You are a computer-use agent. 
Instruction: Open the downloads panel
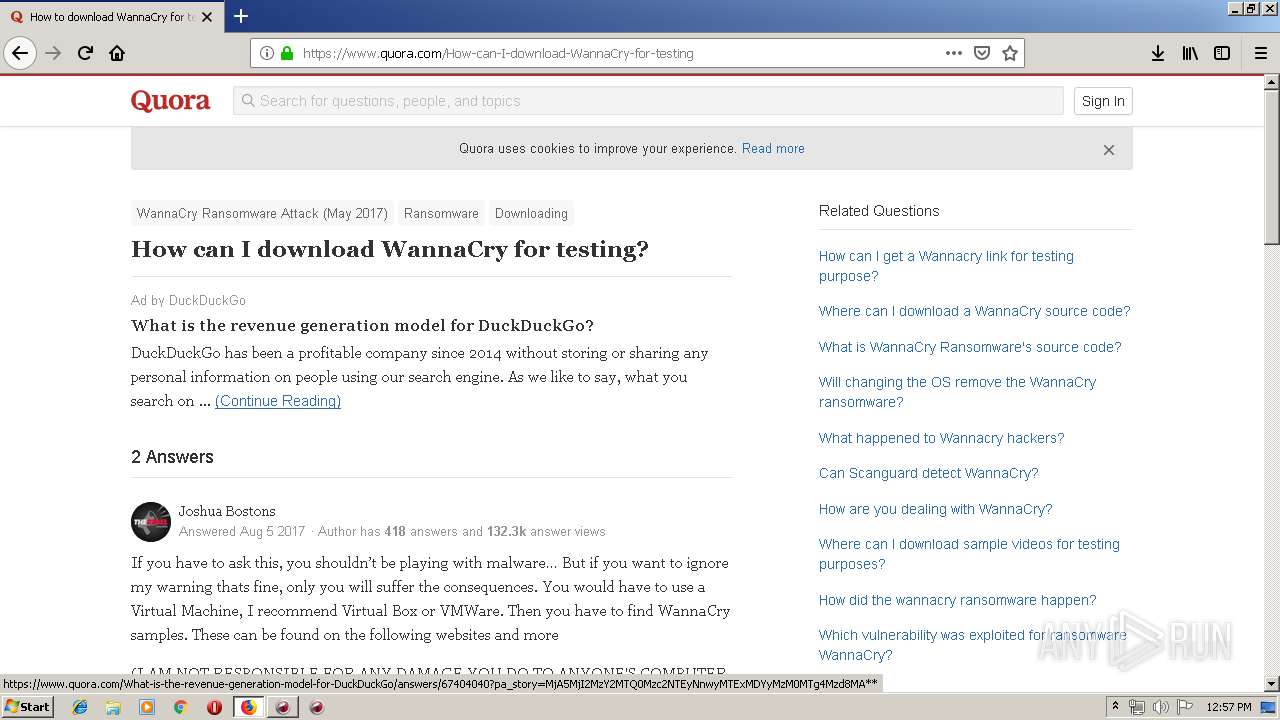click(x=1158, y=53)
